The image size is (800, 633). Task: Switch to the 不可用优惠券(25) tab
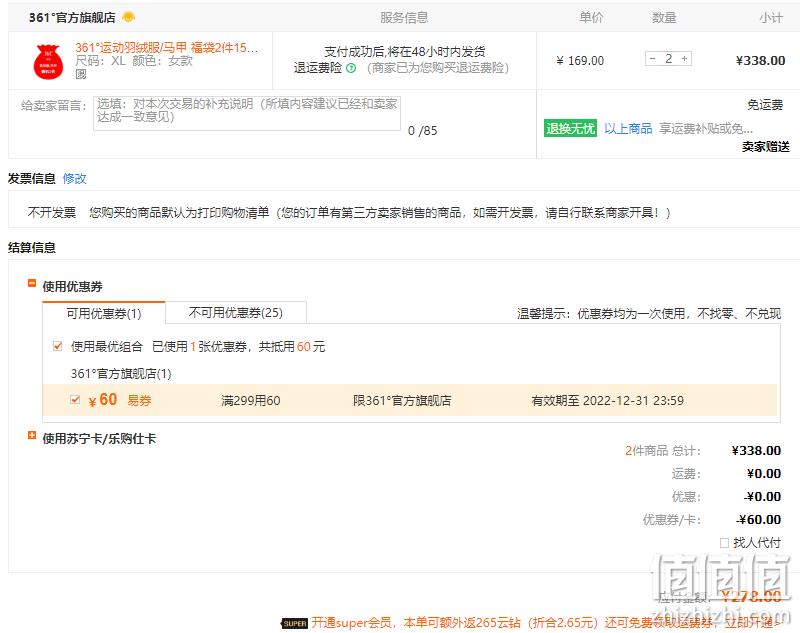[236, 312]
